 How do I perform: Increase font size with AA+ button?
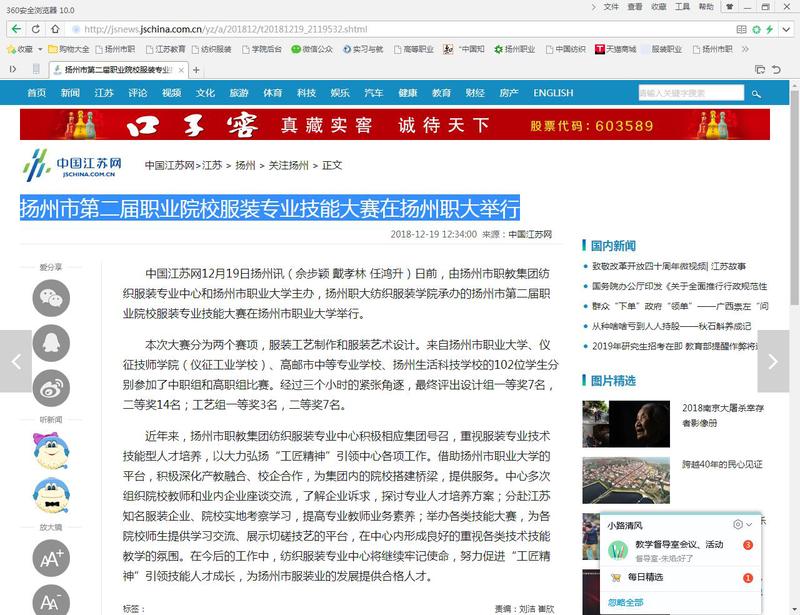pos(51,558)
